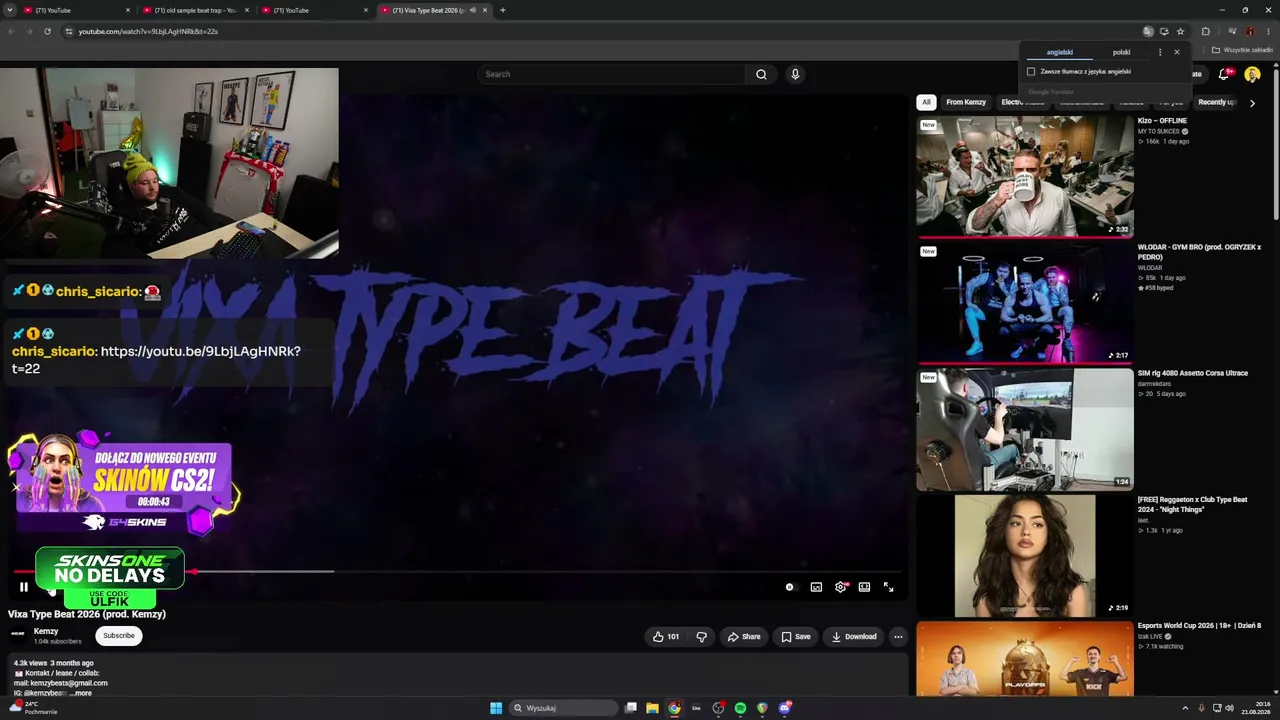Open WŁODAR - GYM BRO video thumbnail
Screen dimensions: 1280x720
[1025, 303]
